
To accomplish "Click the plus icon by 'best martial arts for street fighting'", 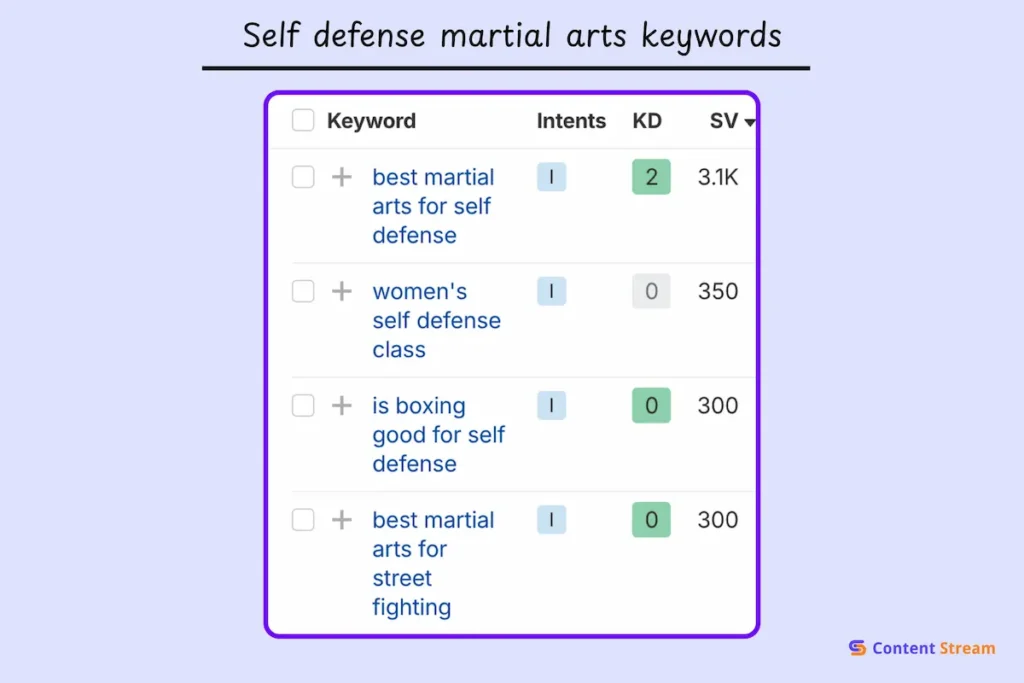I will click(341, 520).
